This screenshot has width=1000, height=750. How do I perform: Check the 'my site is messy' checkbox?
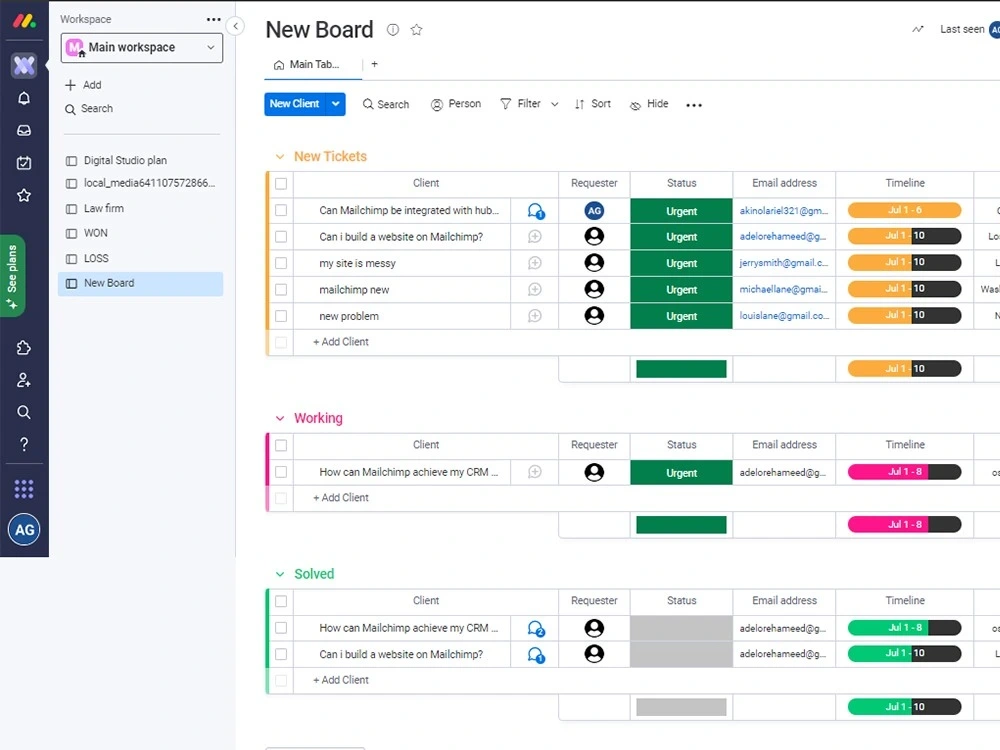coord(281,263)
